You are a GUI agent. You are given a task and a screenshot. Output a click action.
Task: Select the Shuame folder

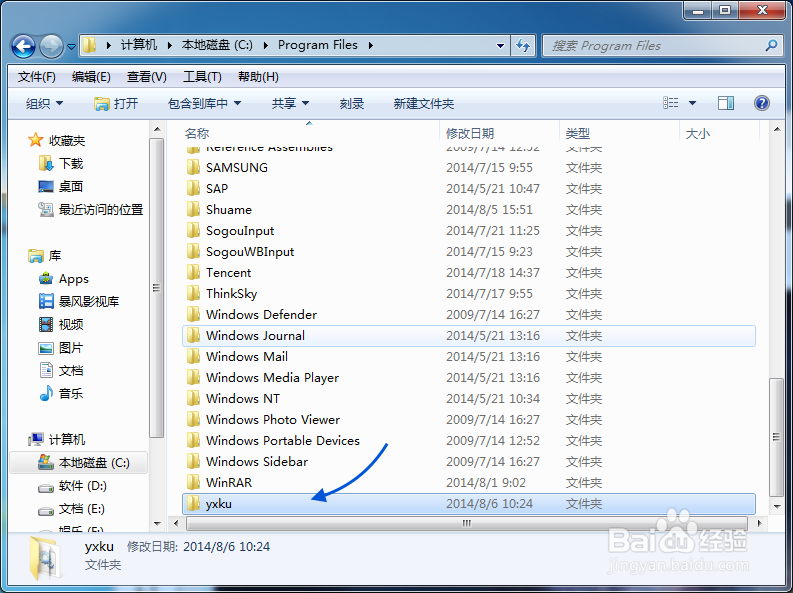click(229, 209)
